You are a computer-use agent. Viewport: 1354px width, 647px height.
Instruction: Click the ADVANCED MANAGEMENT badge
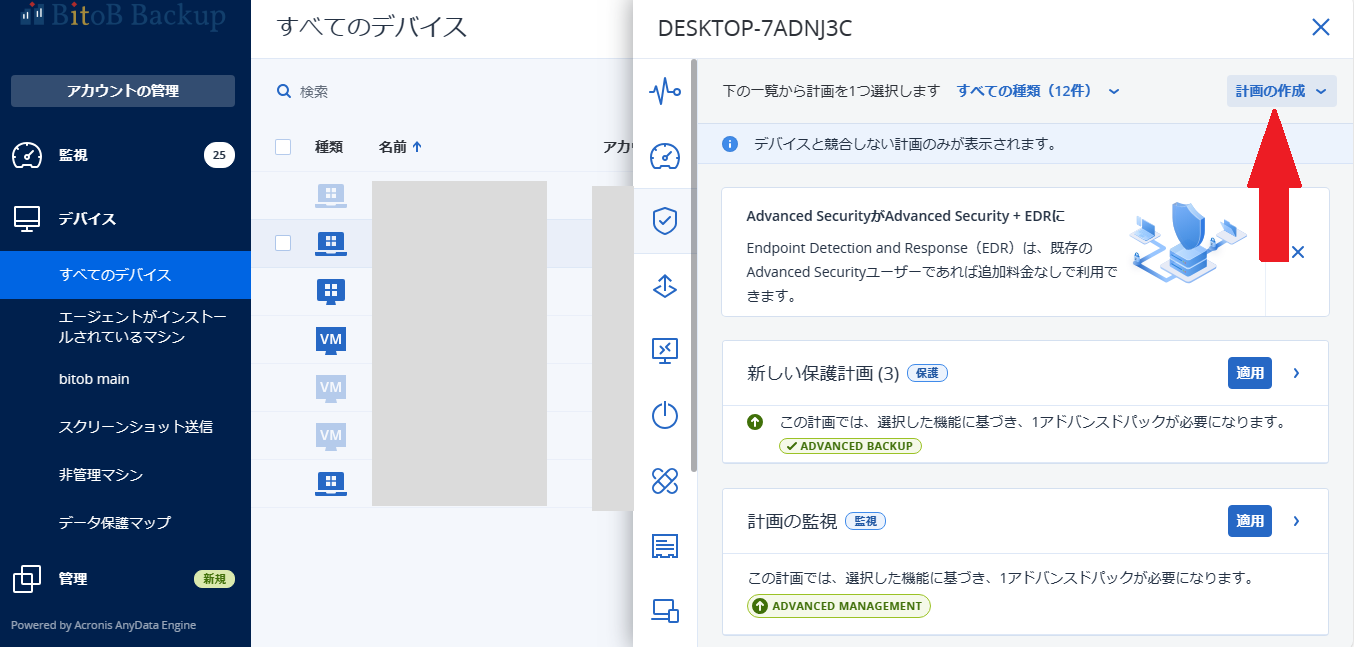click(x=839, y=606)
